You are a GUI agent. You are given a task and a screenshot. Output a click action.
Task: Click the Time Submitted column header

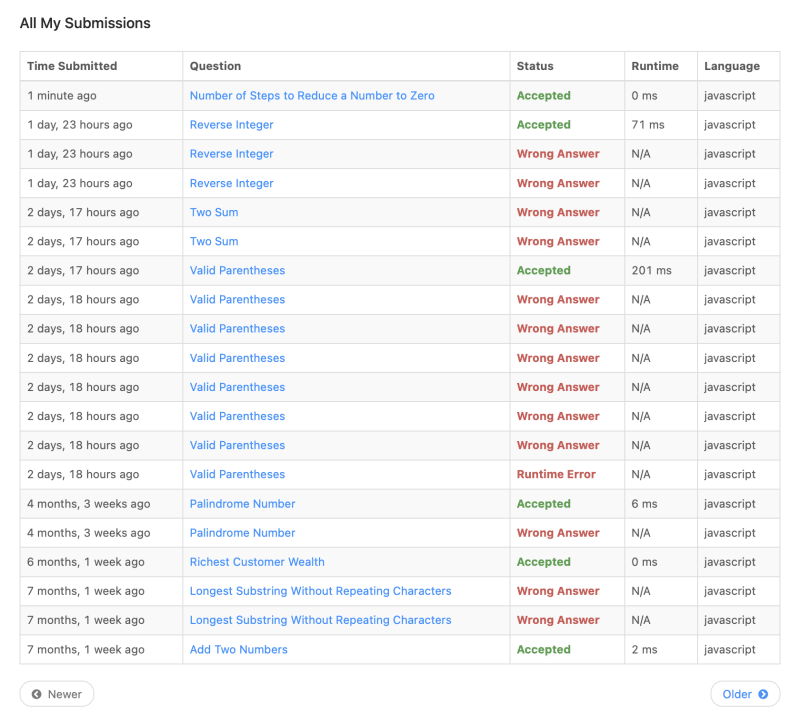pyautogui.click(x=74, y=66)
